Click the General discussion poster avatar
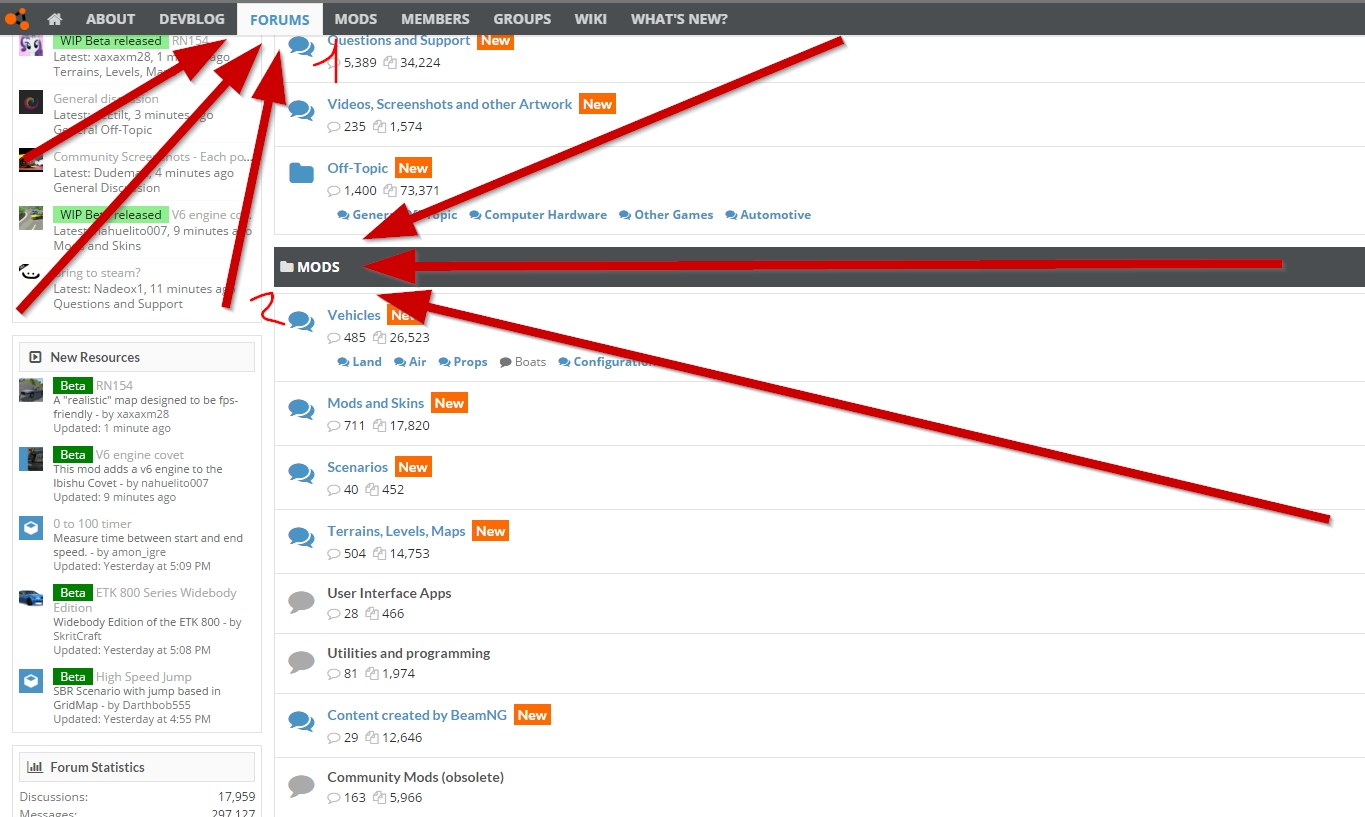The image size is (1365, 817). (x=31, y=101)
